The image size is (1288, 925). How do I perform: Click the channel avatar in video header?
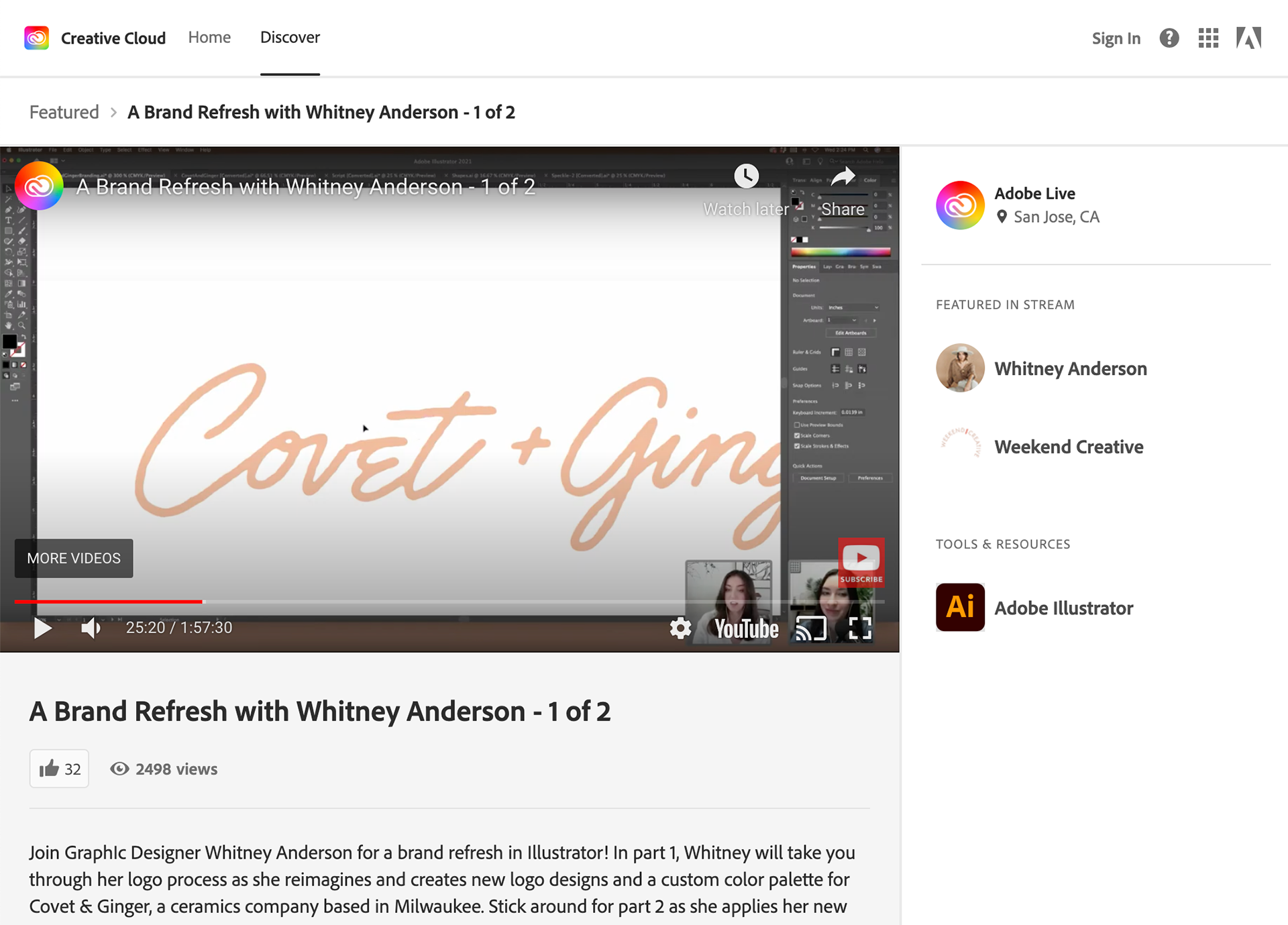pyautogui.click(x=39, y=186)
